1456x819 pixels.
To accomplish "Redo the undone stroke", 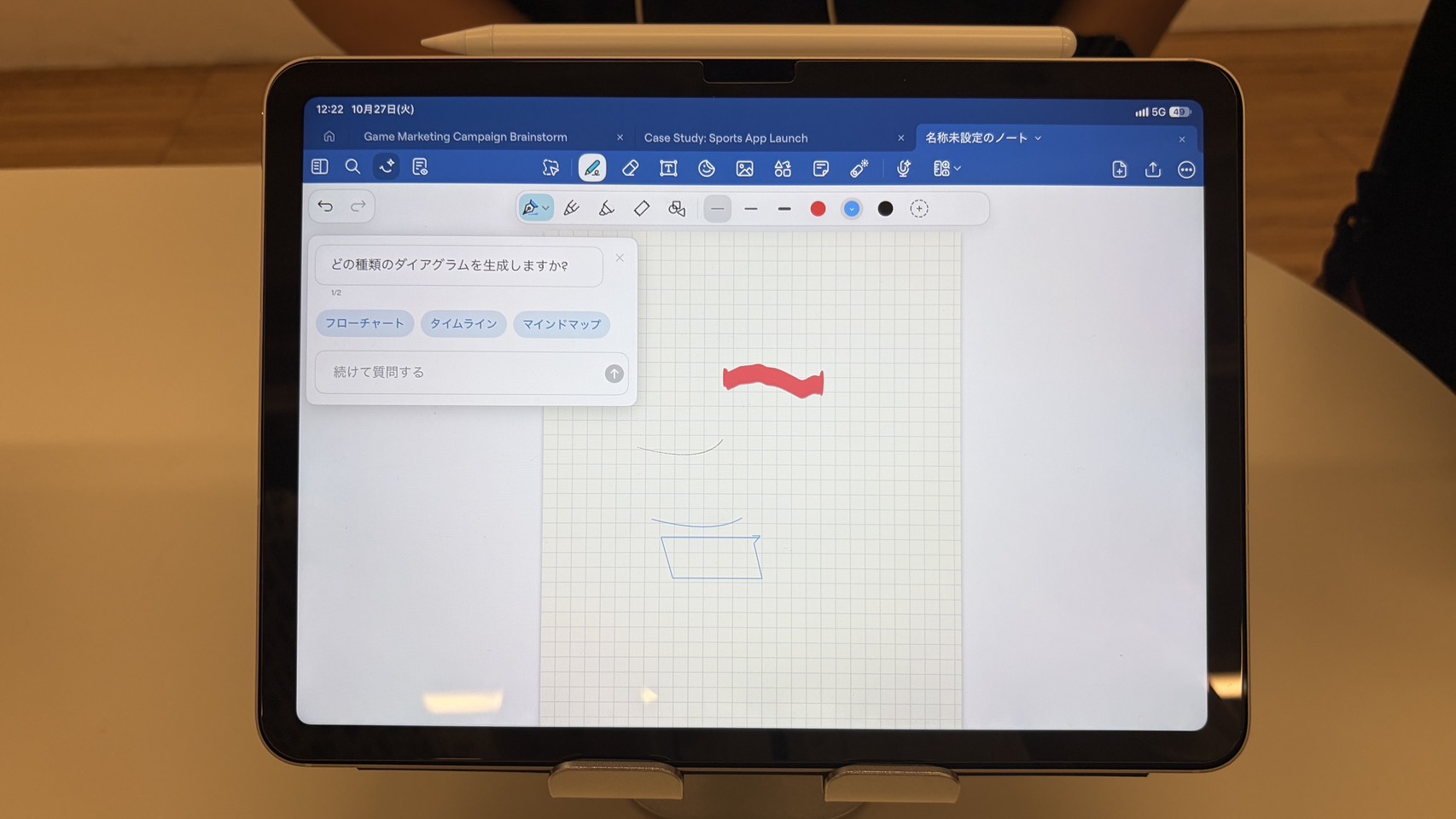I will click(358, 206).
